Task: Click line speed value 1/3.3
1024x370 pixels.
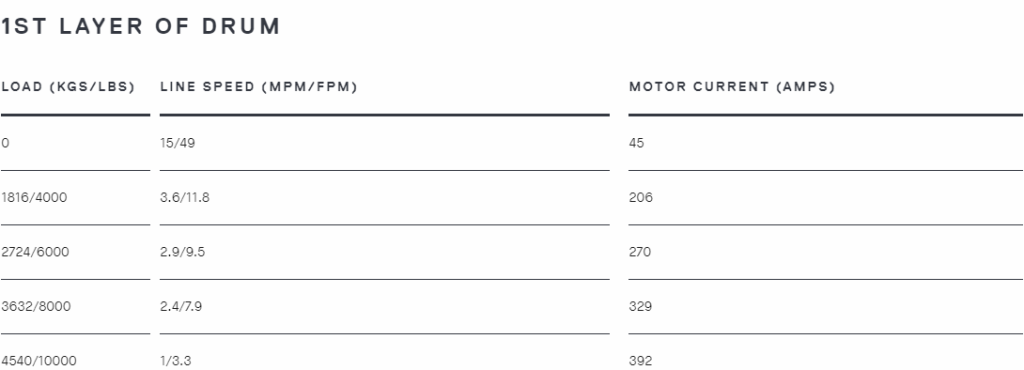Action: pyautogui.click(x=176, y=361)
